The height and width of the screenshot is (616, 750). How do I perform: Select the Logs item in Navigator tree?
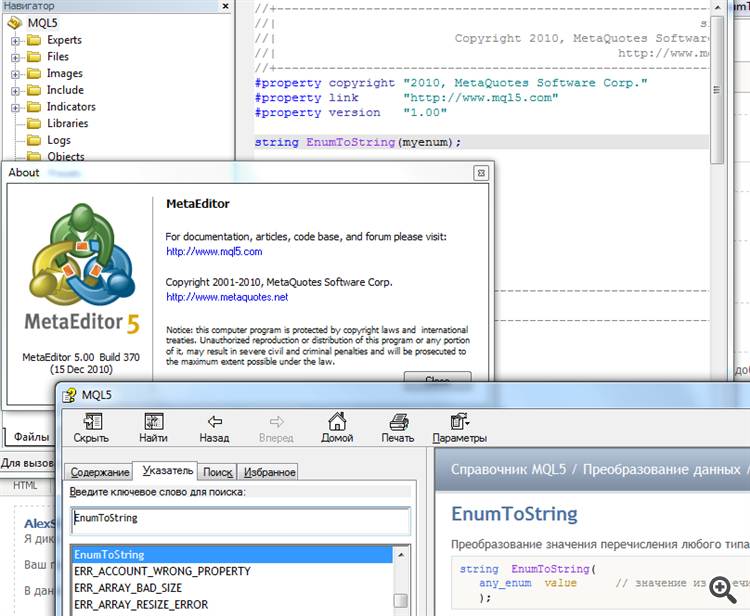pyautogui.click(x=59, y=140)
